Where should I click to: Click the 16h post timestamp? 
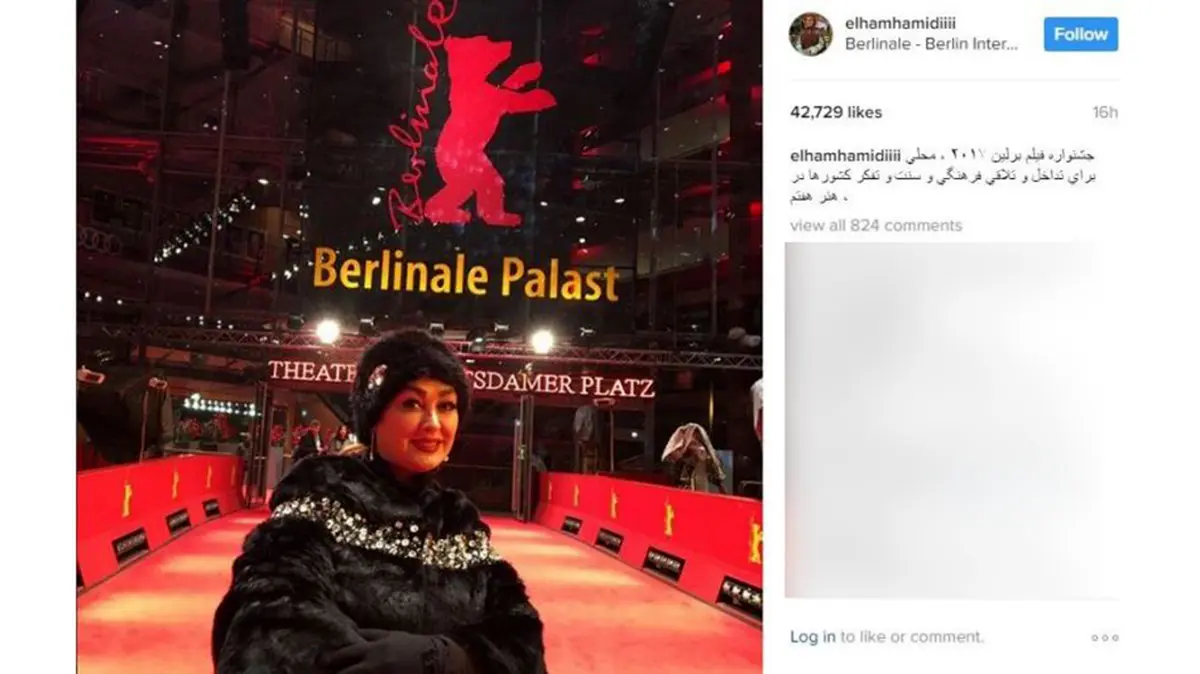1105,112
